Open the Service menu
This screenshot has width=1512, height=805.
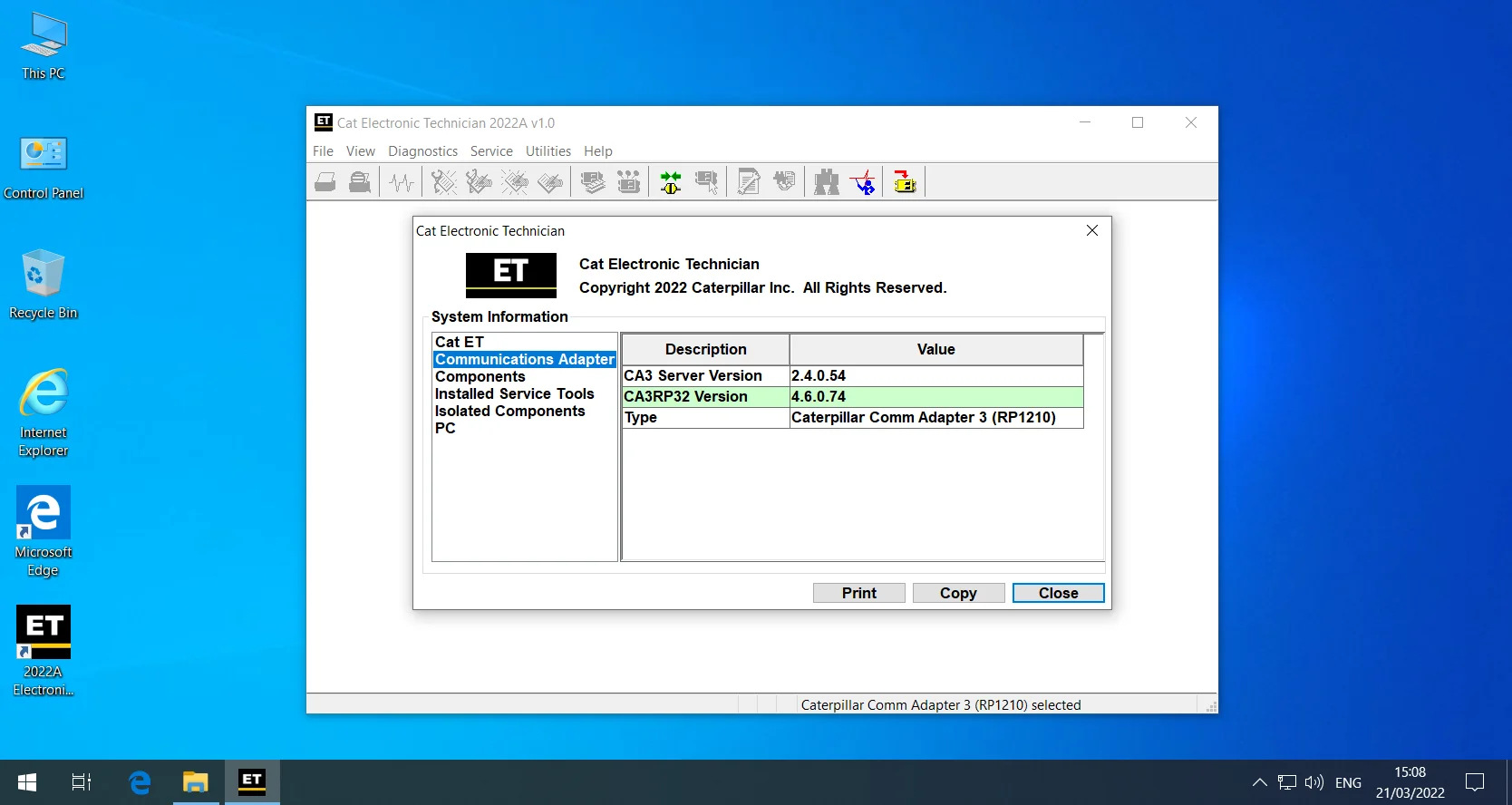(x=491, y=151)
